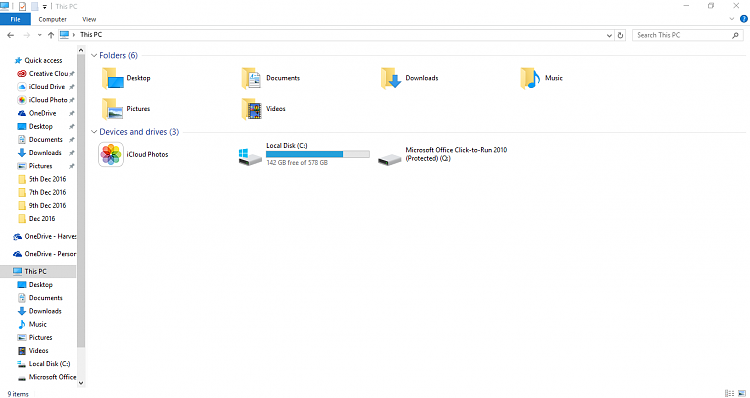Select This PC in navigation pane

click(38, 271)
